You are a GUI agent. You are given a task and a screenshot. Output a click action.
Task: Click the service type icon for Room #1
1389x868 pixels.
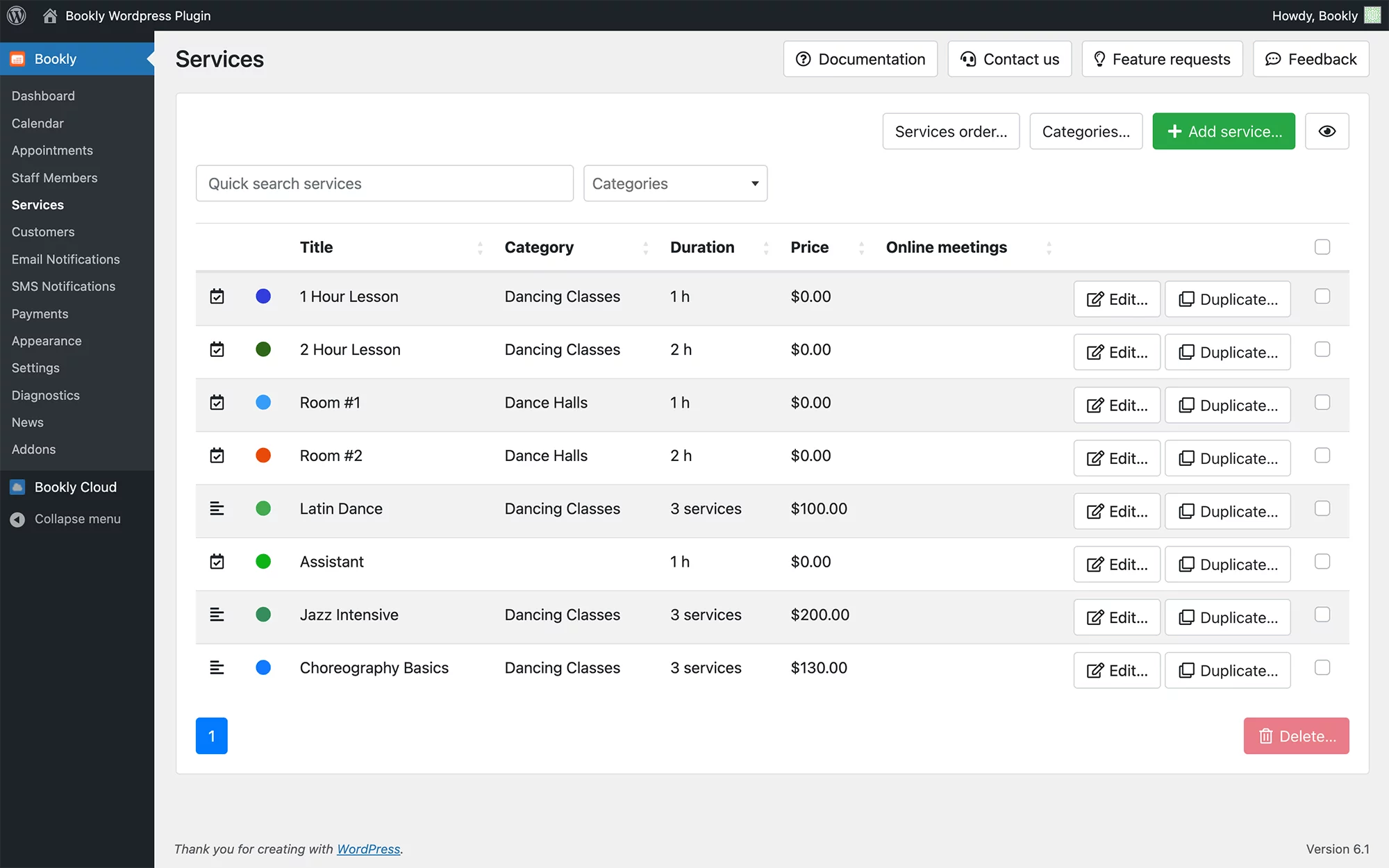click(217, 403)
